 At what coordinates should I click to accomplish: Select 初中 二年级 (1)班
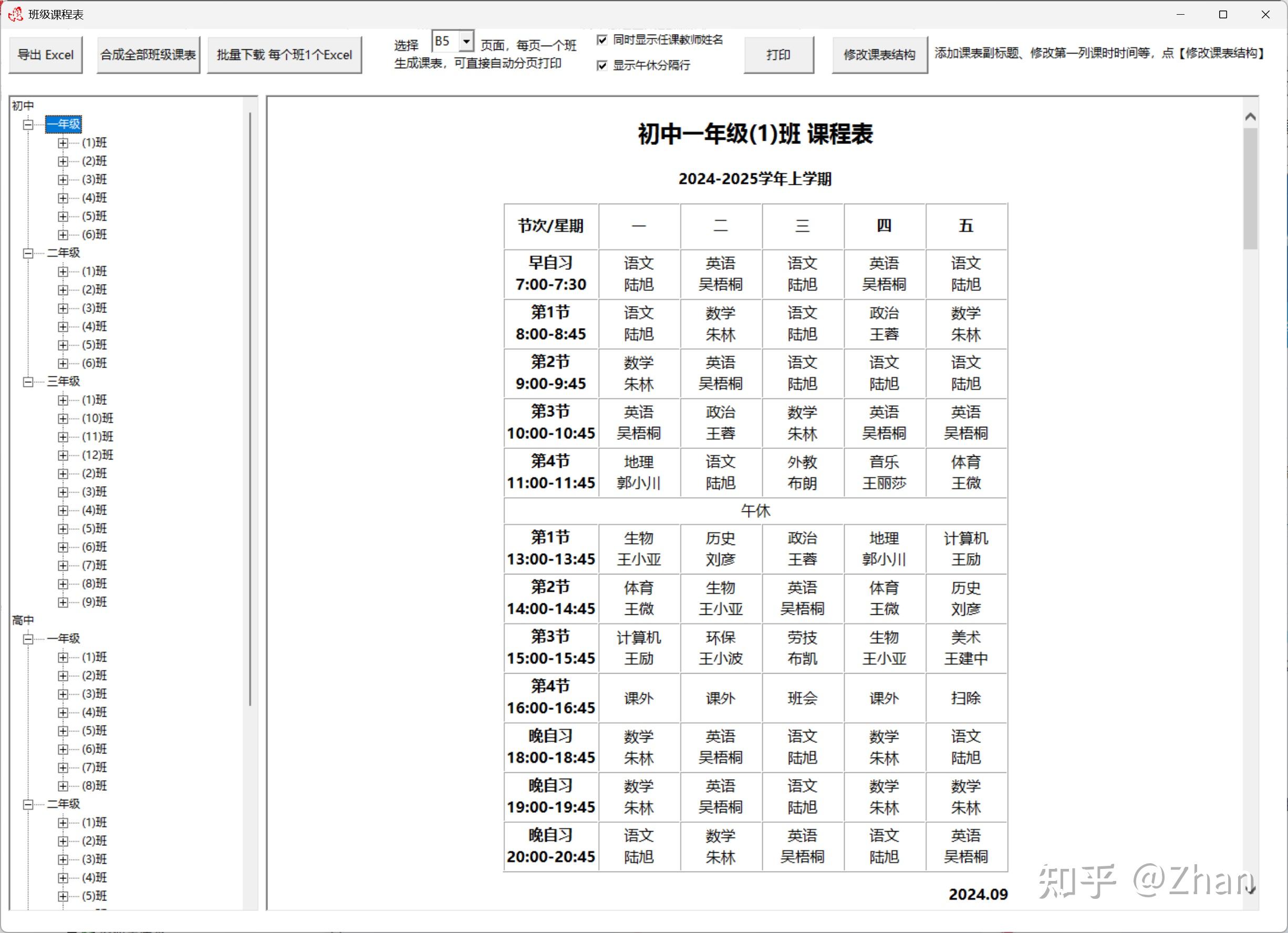94,271
